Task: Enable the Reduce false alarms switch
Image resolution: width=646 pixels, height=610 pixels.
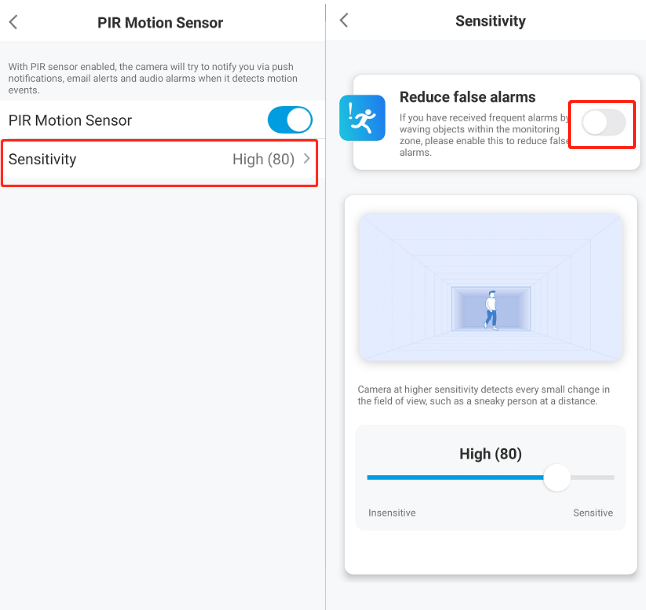Action: tap(603, 122)
